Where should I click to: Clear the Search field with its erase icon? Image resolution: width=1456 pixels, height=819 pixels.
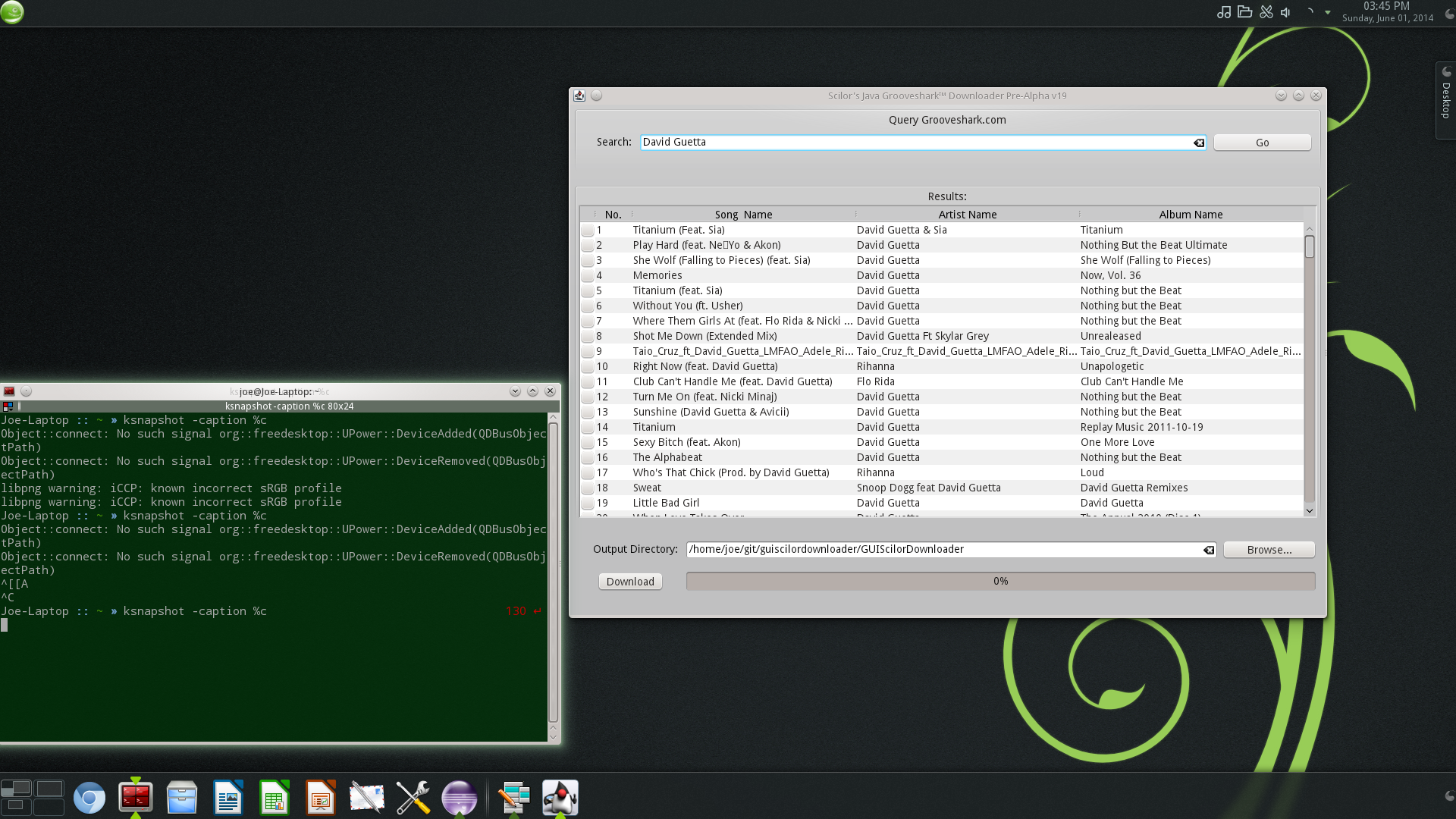pos(1199,143)
